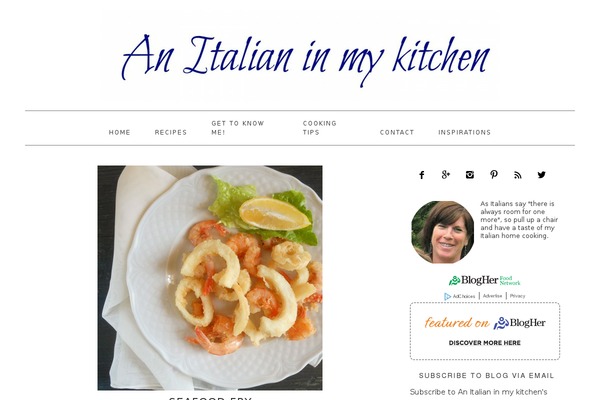The width and height of the screenshot is (600, 400).
Task: Go to the Home menu item
Action: (x=119, y=132)
